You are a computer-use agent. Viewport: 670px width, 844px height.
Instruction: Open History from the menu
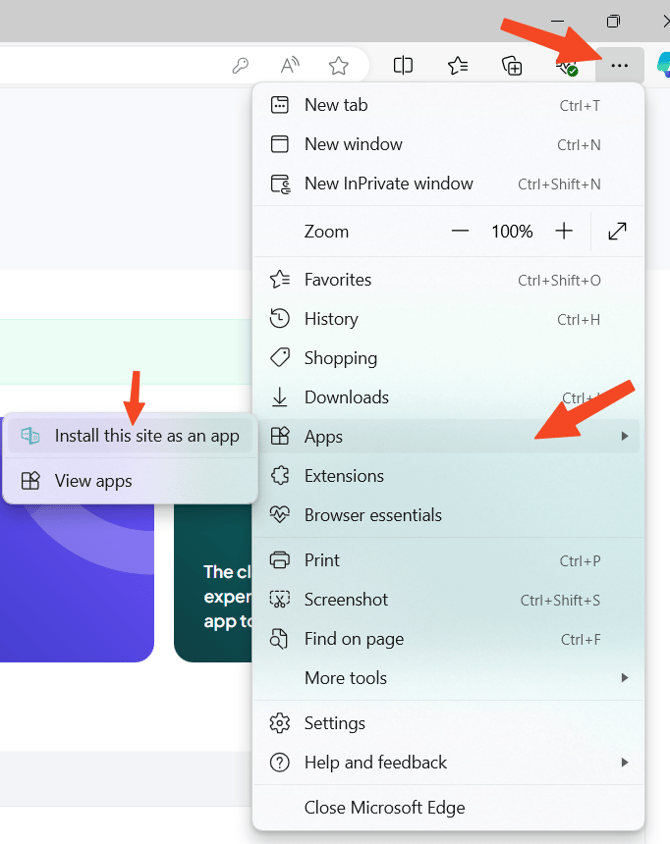pos(331,319)
